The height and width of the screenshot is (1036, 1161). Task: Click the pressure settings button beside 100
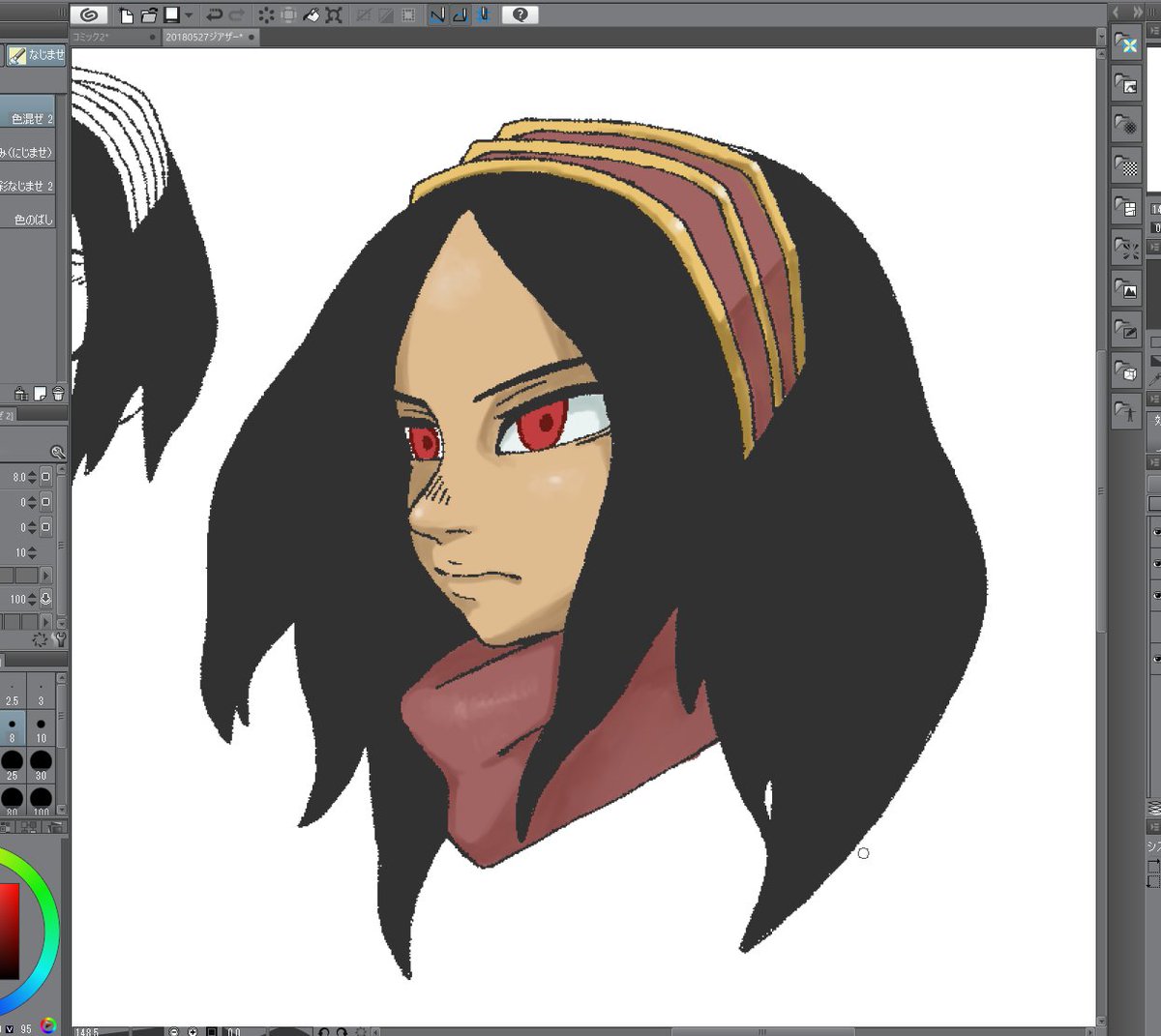[45, 599]
